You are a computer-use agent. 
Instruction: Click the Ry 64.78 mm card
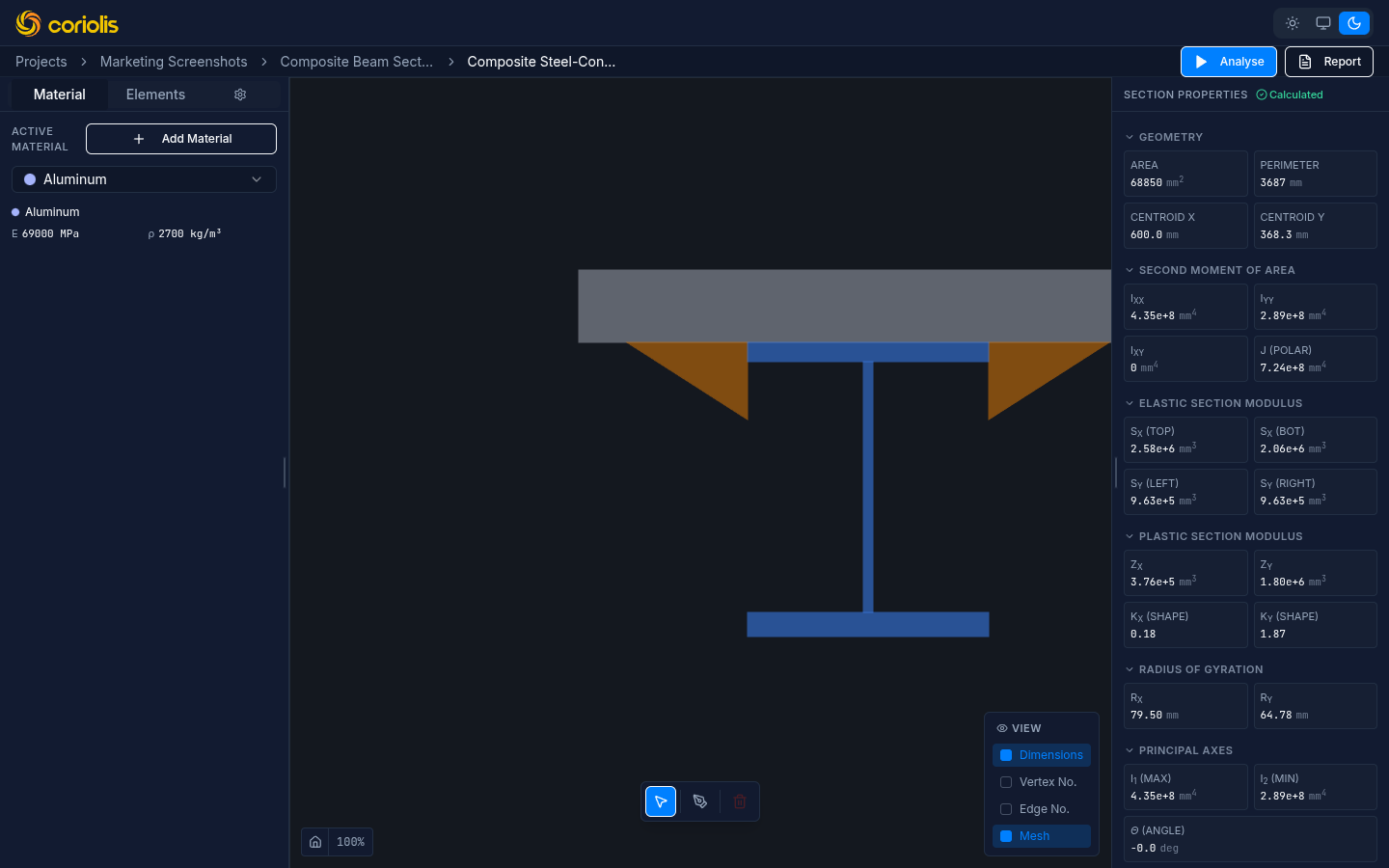point(1315,706)
